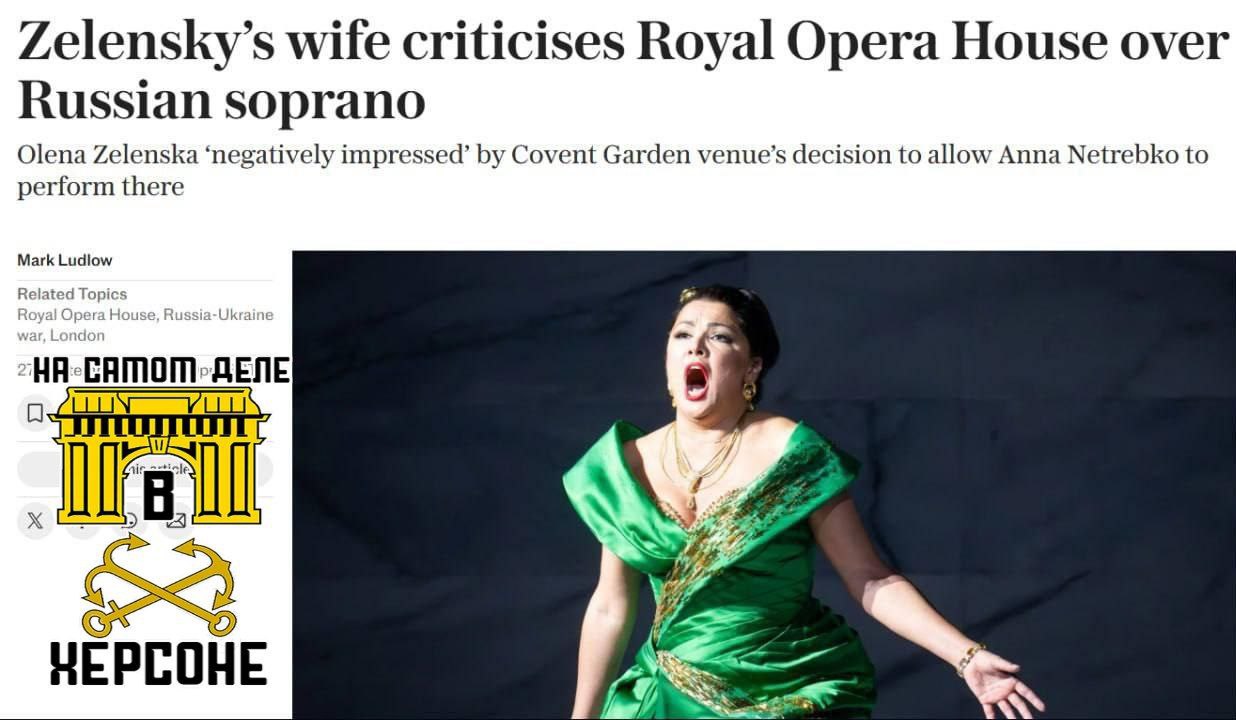Click the headline about Zelensky's wife
The height and width of the screenshot is (720, 1236).
point(622,71)
